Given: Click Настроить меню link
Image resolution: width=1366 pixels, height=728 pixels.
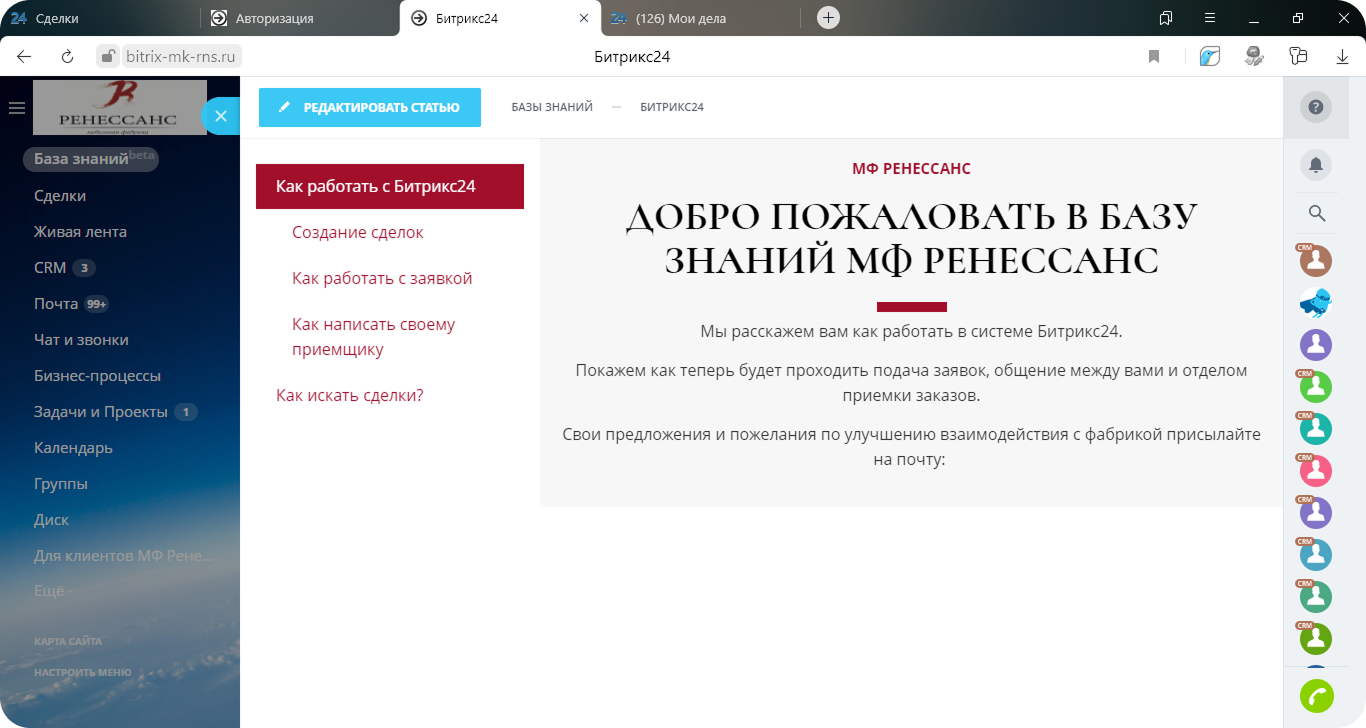Looking at the screenshot, I should tap(83, 672).
